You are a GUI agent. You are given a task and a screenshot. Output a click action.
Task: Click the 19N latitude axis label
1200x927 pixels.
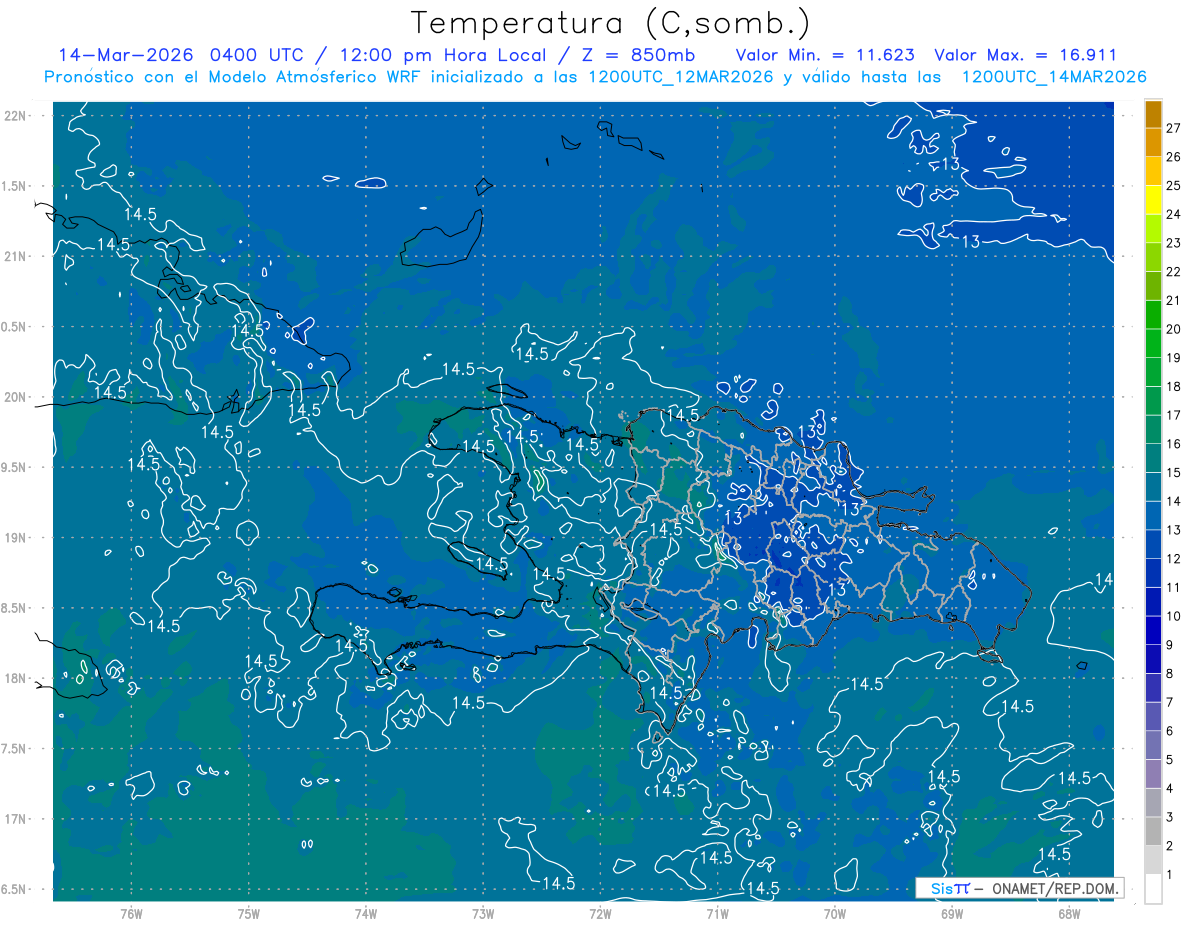17,537
